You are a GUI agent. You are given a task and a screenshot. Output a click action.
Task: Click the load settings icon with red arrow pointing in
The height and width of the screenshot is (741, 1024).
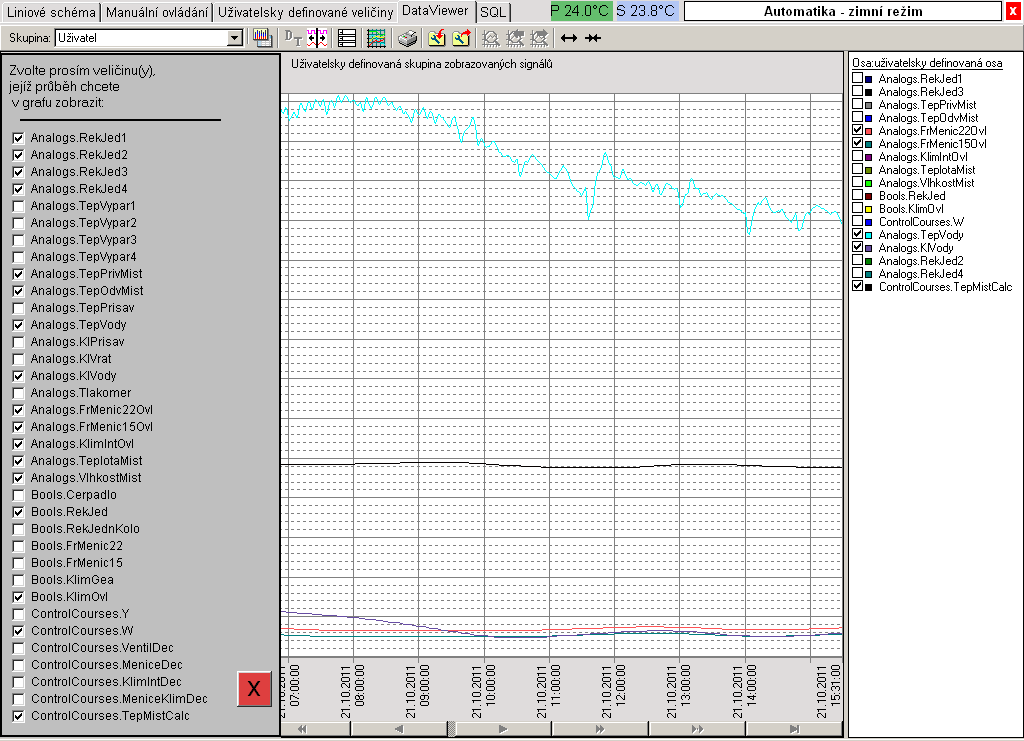[x=437, y=38]
